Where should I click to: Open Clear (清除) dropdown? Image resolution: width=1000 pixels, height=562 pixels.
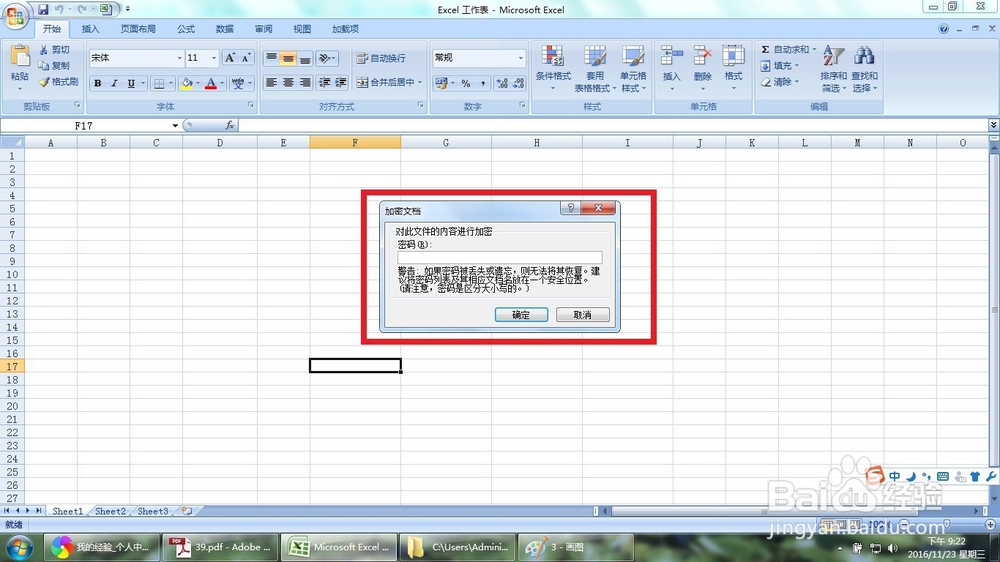tap(780, 82)
